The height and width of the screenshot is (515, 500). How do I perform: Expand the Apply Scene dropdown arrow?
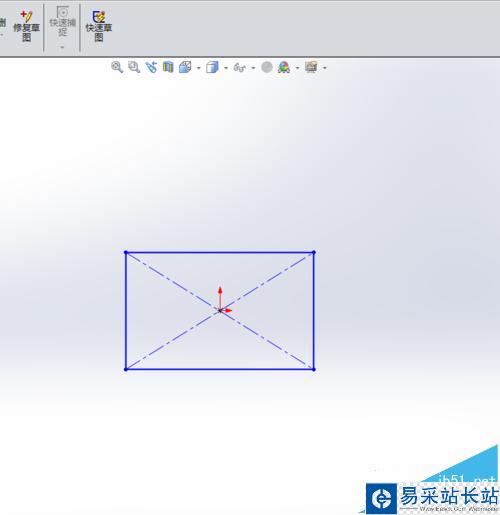pyautogui.click(x=297, y=68)
